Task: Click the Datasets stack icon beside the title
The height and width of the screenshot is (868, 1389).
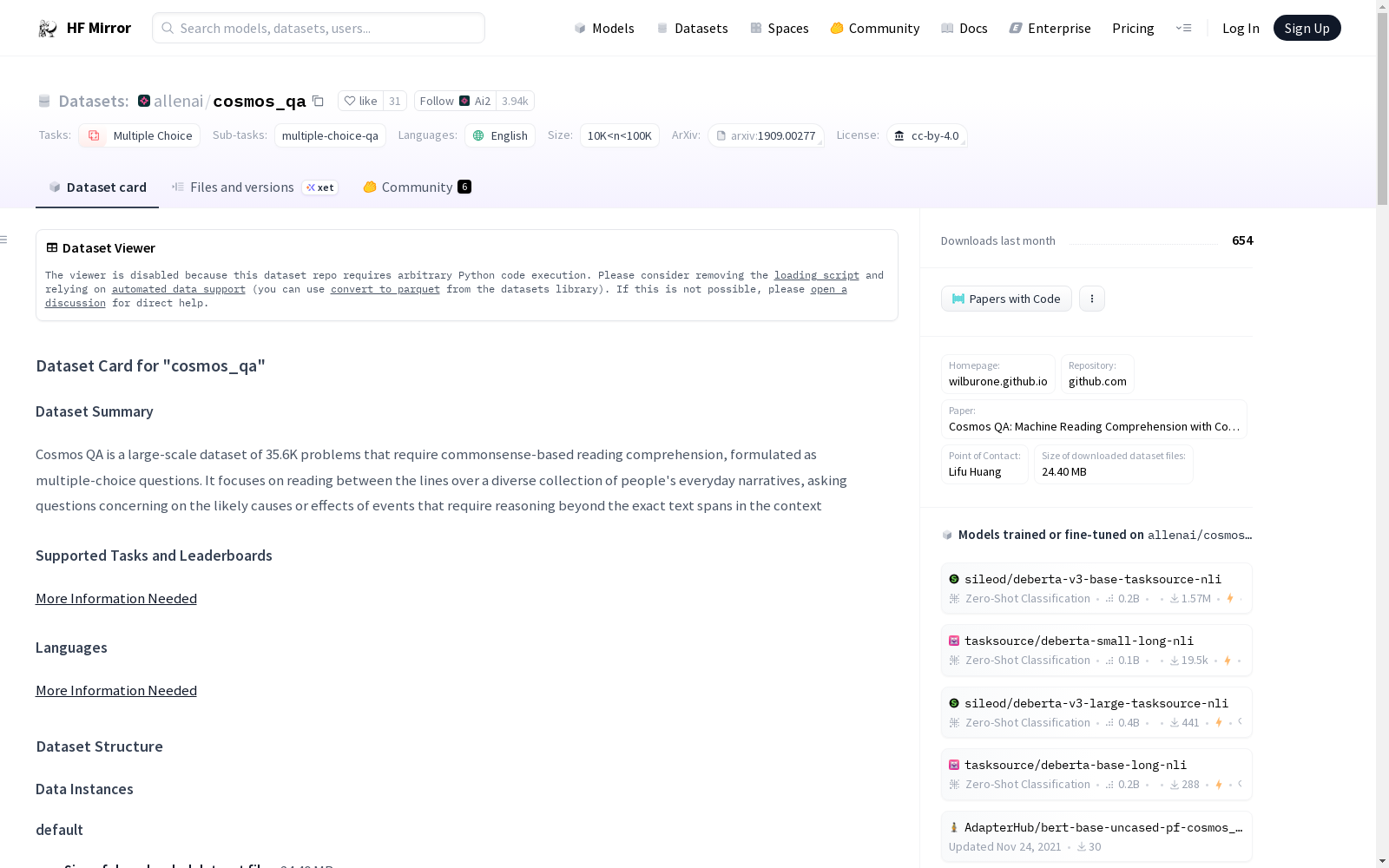Action: [x=44, y=101]
